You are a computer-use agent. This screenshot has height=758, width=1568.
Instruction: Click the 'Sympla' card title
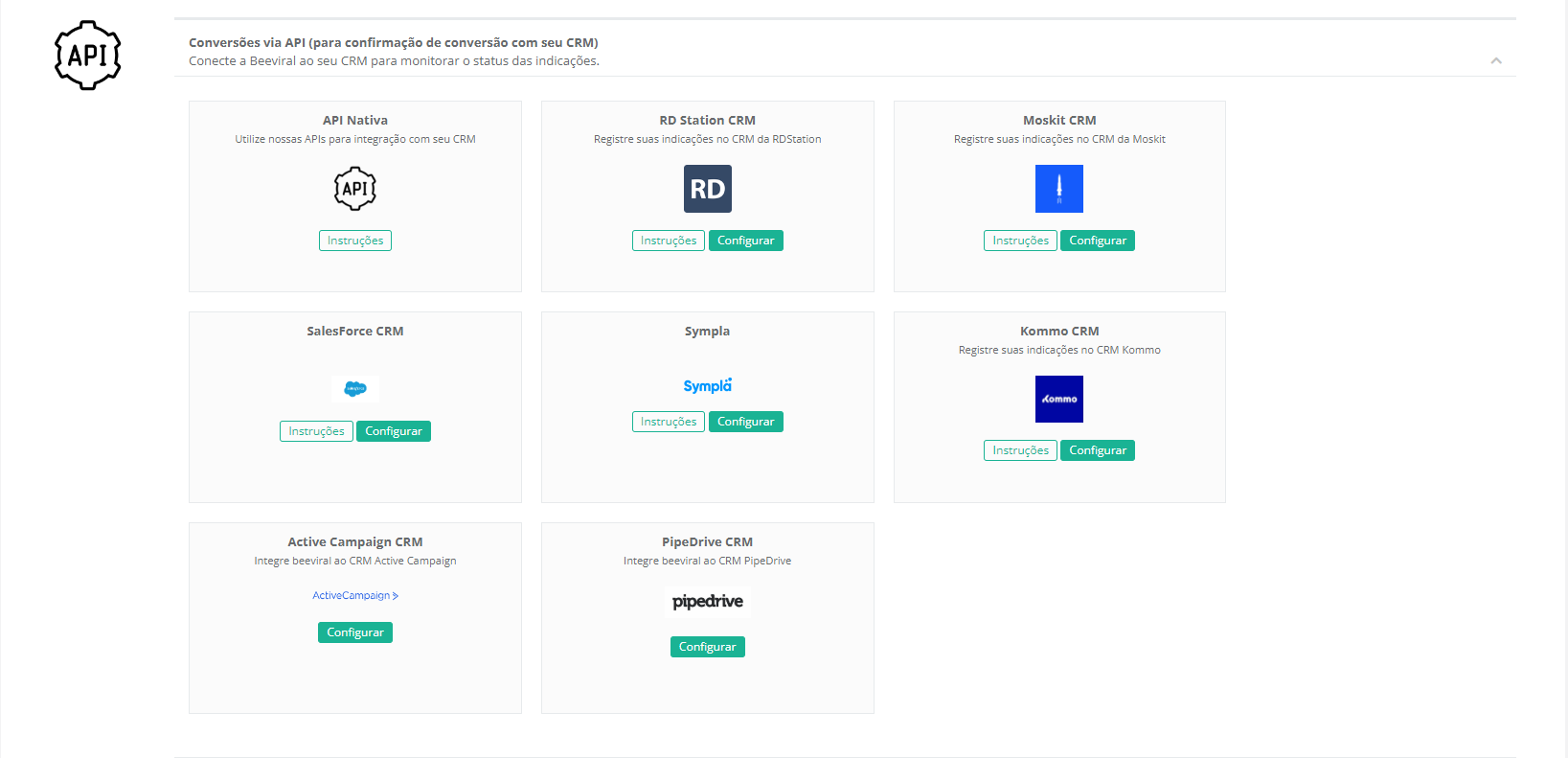coord(708,331)
